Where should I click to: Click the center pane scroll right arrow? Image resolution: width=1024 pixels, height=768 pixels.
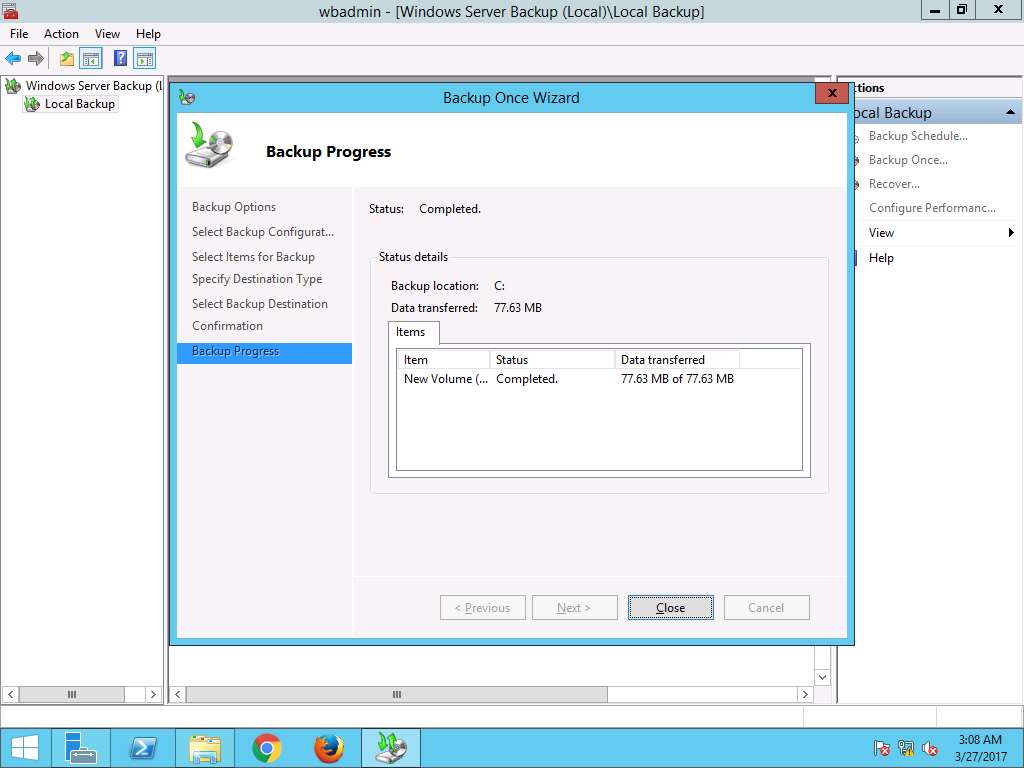point(805,694)
